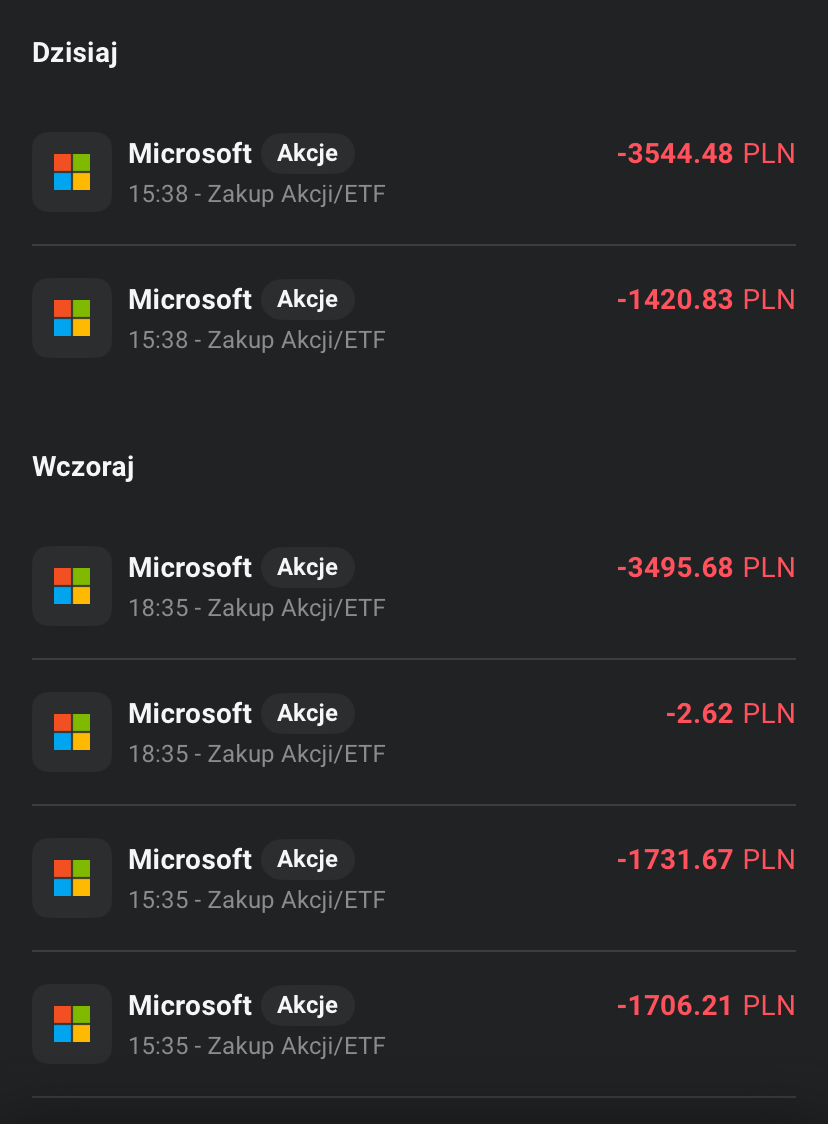Viewport: 828px width, 1124px height.
Task: Open the -1420.83 PLN amount
Action: [705, 300]
